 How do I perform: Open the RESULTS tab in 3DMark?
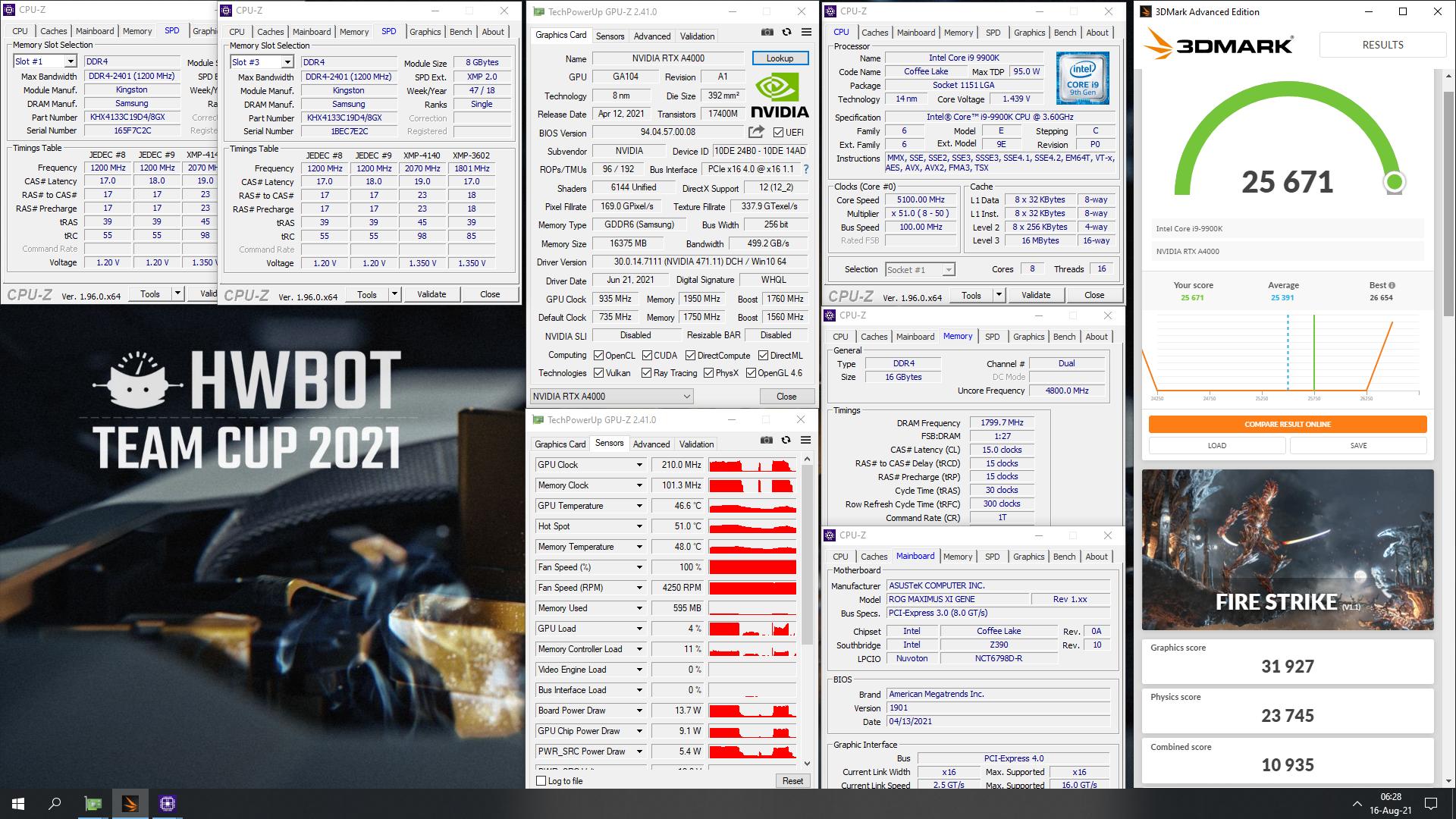pos(1382,45)
